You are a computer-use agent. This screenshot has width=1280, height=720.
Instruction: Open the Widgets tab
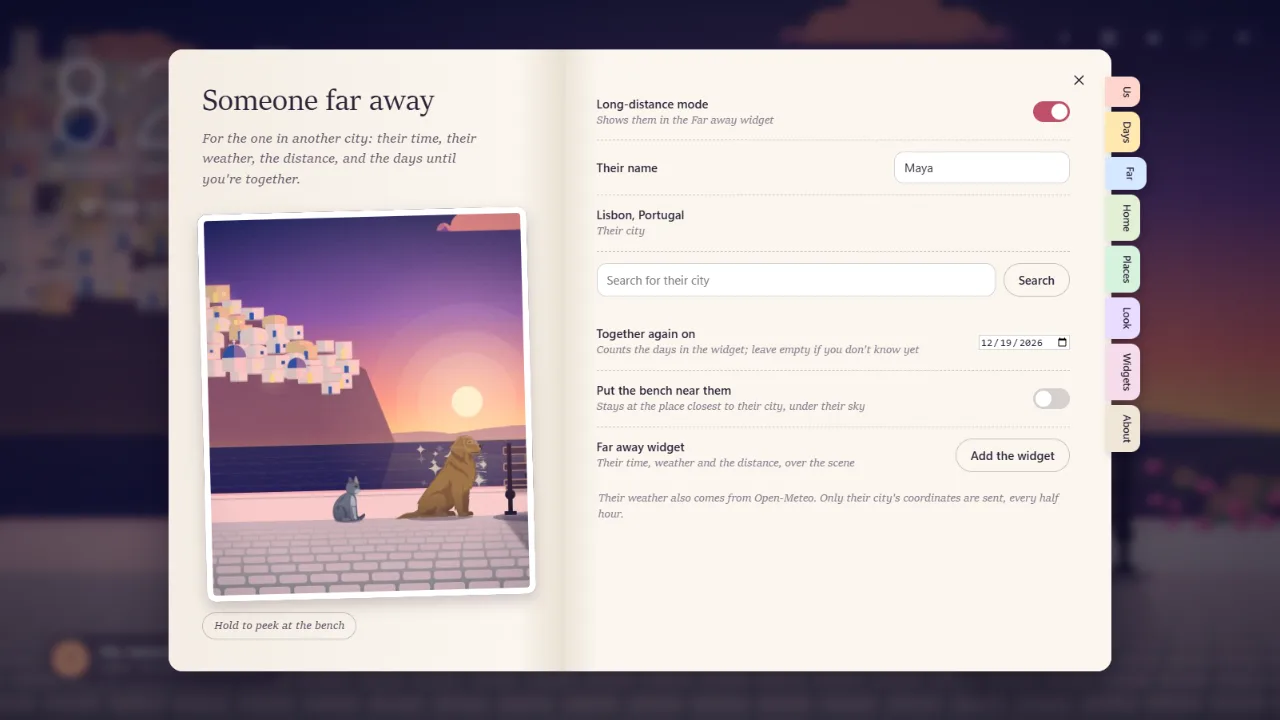tap(1125, 371)
